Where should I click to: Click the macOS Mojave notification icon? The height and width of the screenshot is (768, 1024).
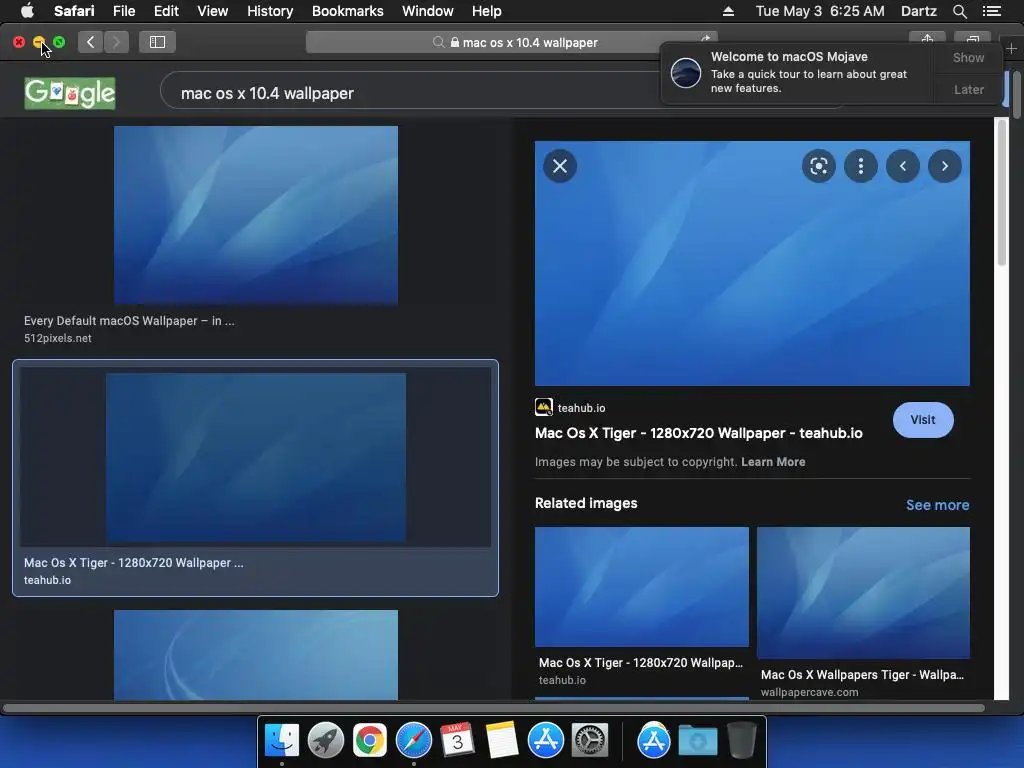(x=686, y=72)
